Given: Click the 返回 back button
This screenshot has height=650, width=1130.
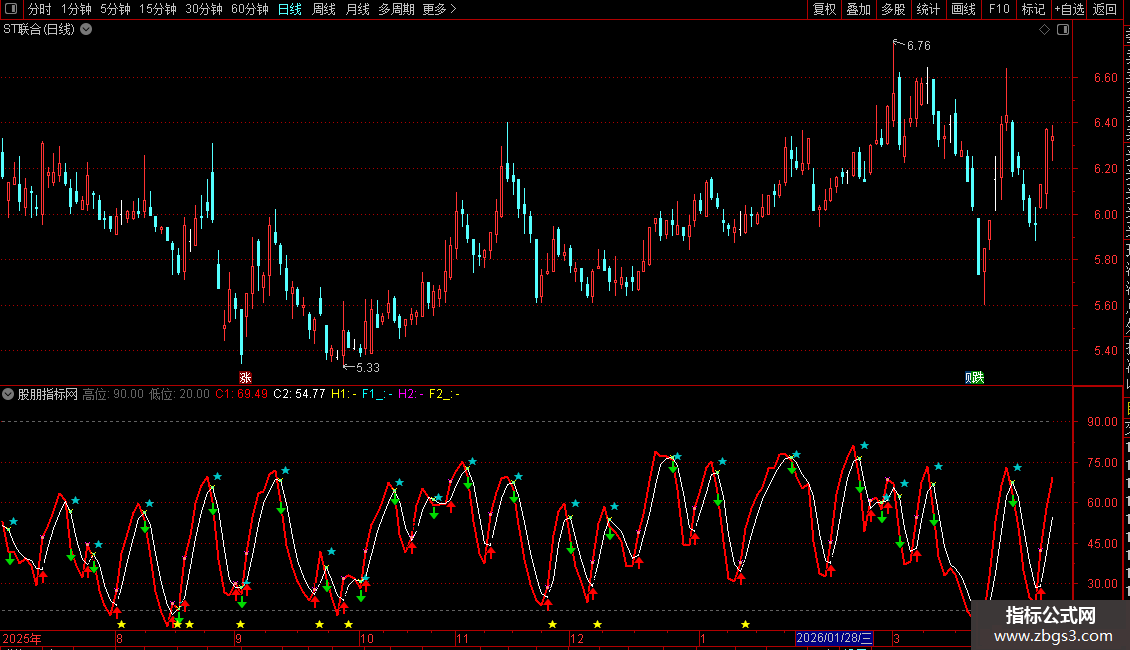Looking at the screenshot, I should click(1105, 9).
